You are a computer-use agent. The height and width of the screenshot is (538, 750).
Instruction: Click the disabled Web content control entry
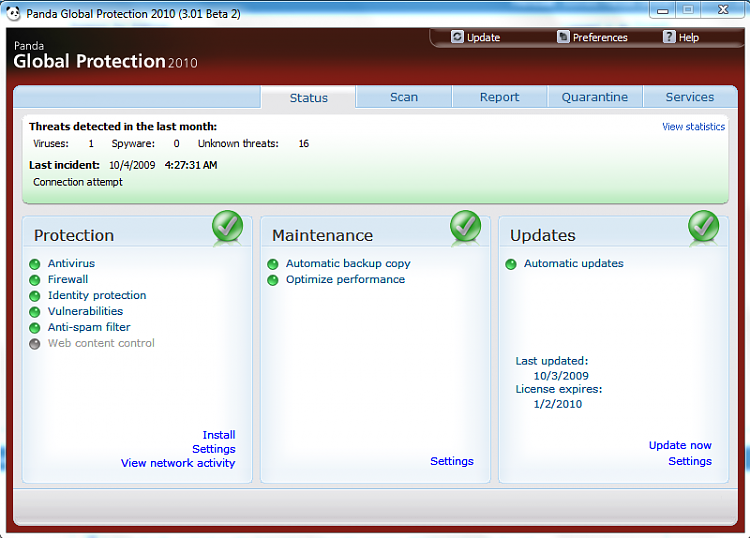click(101, 343)
